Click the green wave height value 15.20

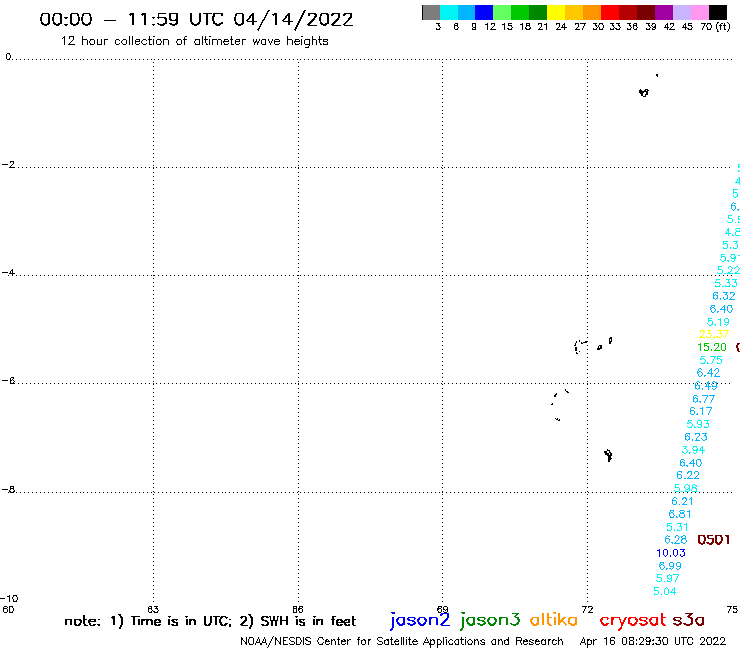(x=712, y=347)
